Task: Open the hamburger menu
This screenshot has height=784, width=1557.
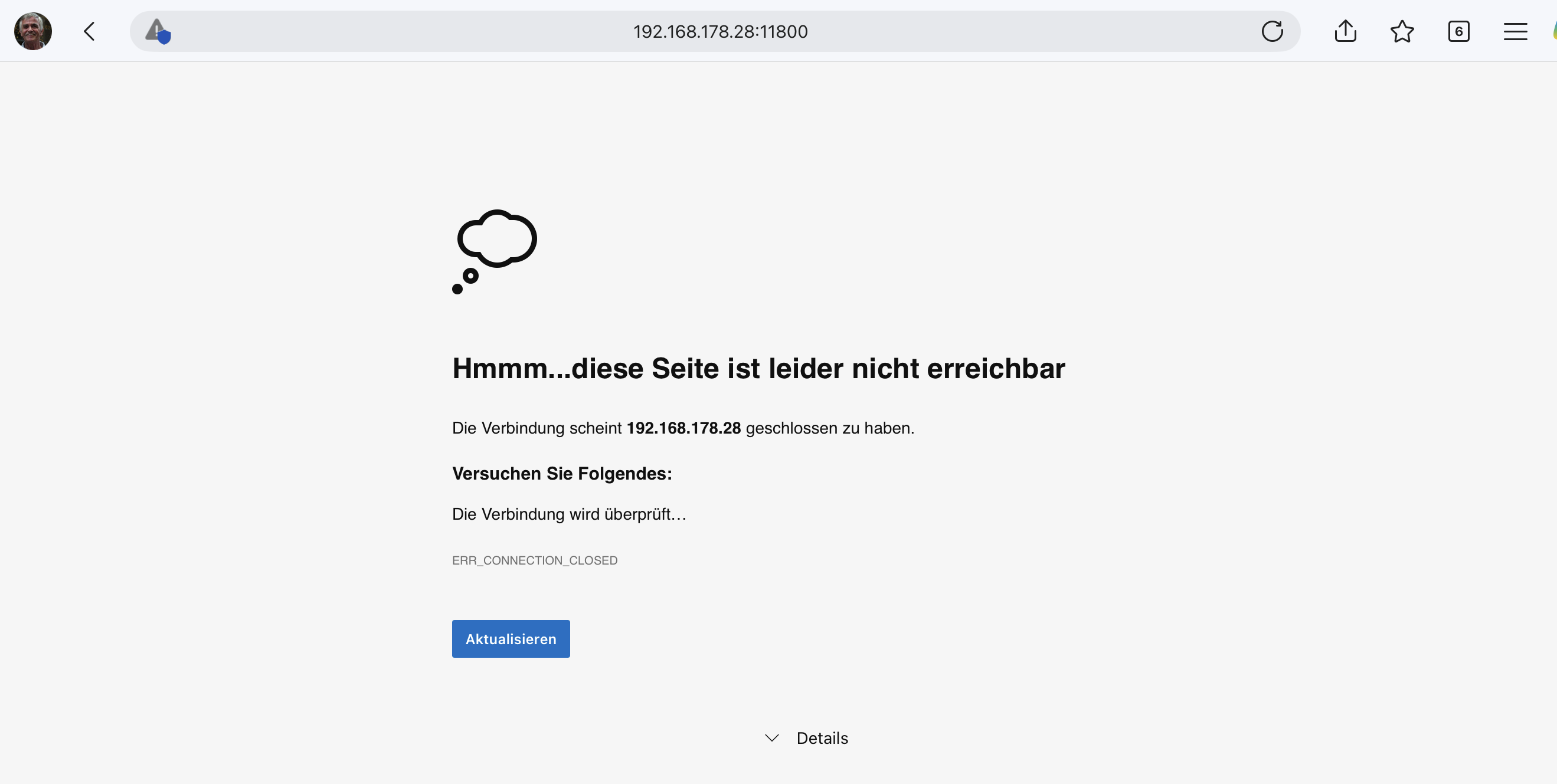Action: click(1515, 31)
